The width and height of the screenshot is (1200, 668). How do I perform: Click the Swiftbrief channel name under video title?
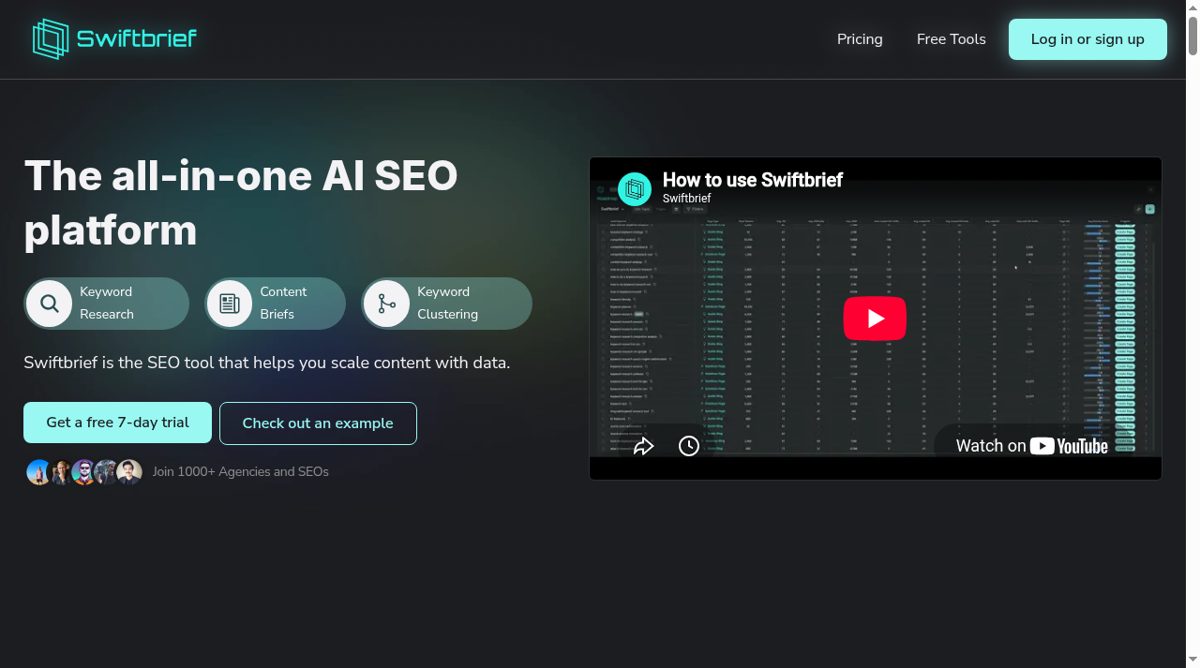click(687, 198)
